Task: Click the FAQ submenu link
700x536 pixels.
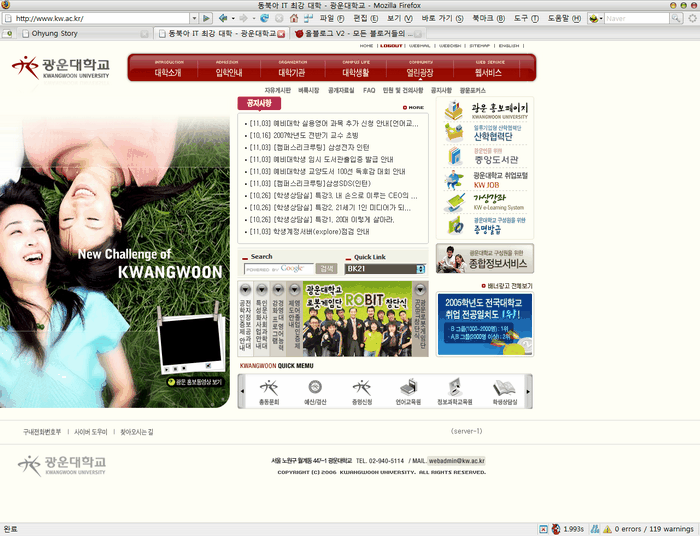Action: 369,90
